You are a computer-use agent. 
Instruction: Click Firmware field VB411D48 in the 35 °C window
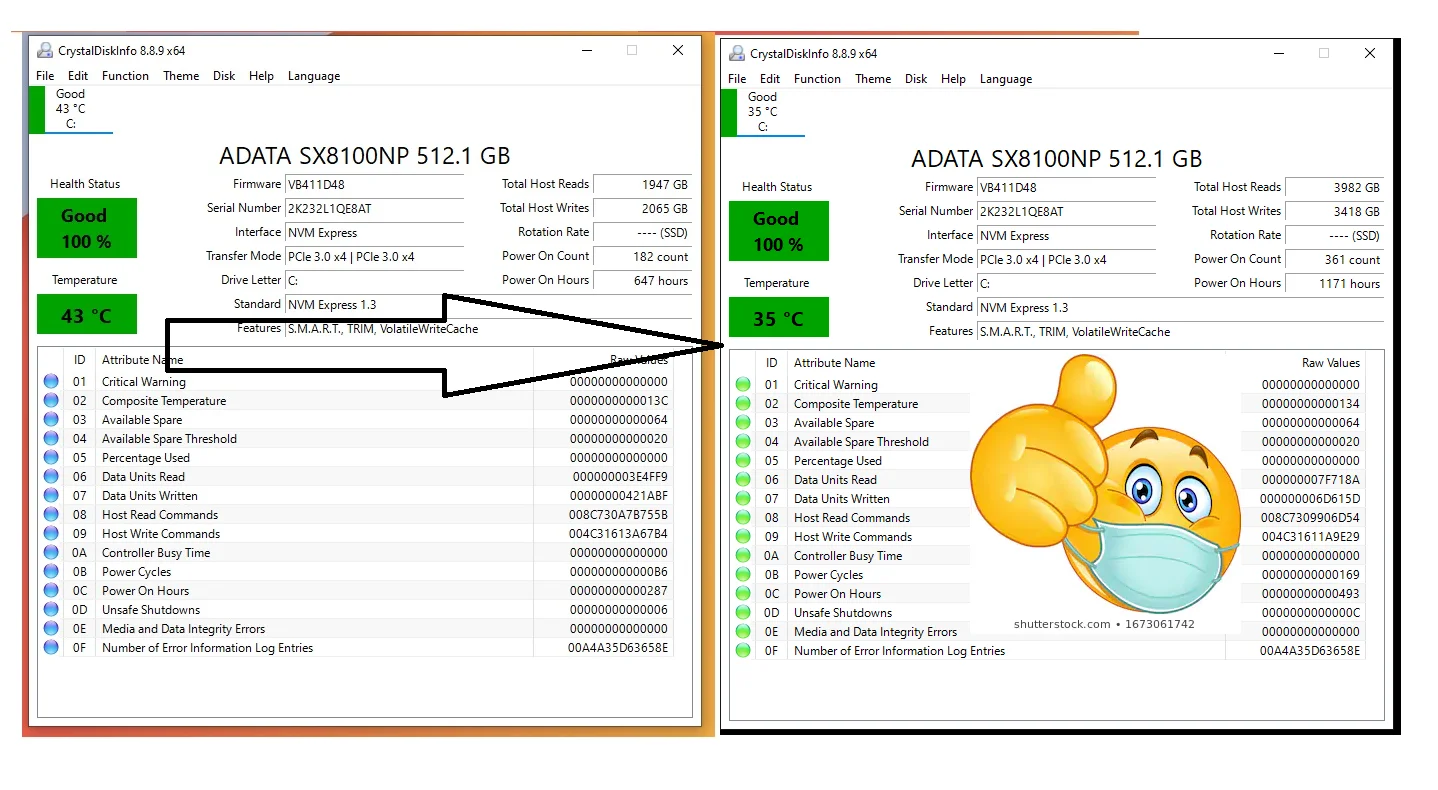point(1066,187)
